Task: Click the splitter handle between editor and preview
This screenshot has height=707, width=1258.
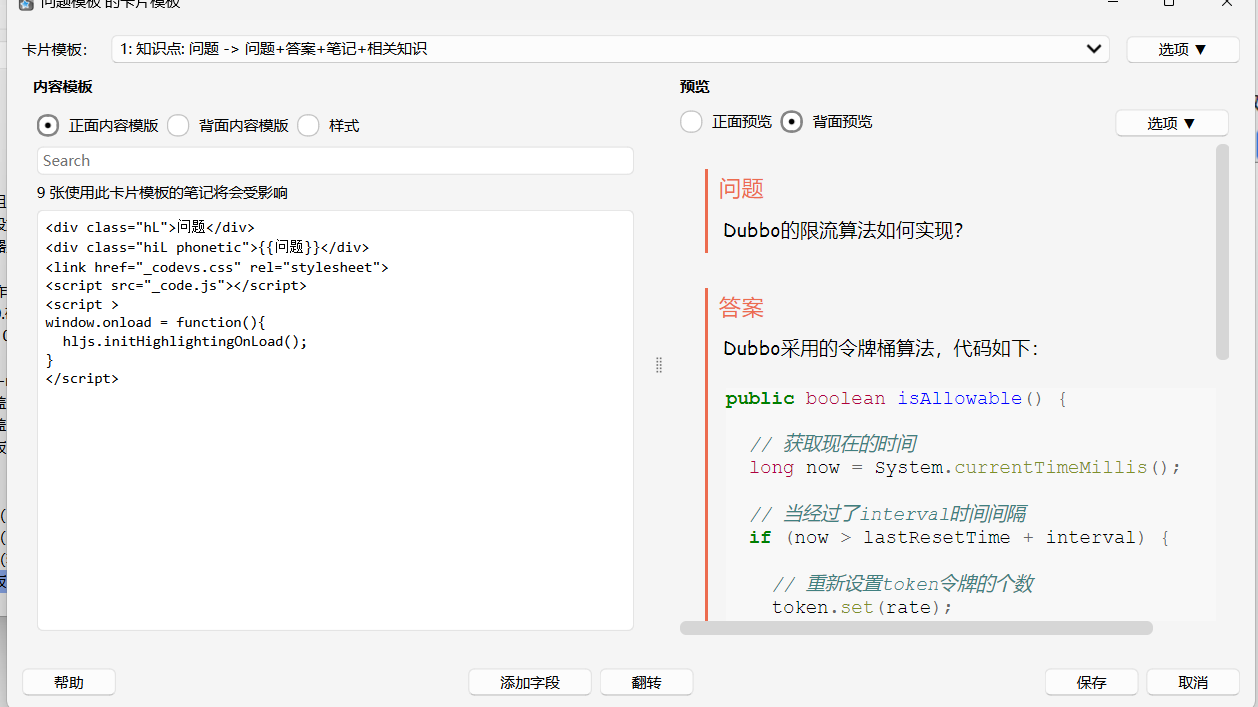Action: [x=658, y=365]
